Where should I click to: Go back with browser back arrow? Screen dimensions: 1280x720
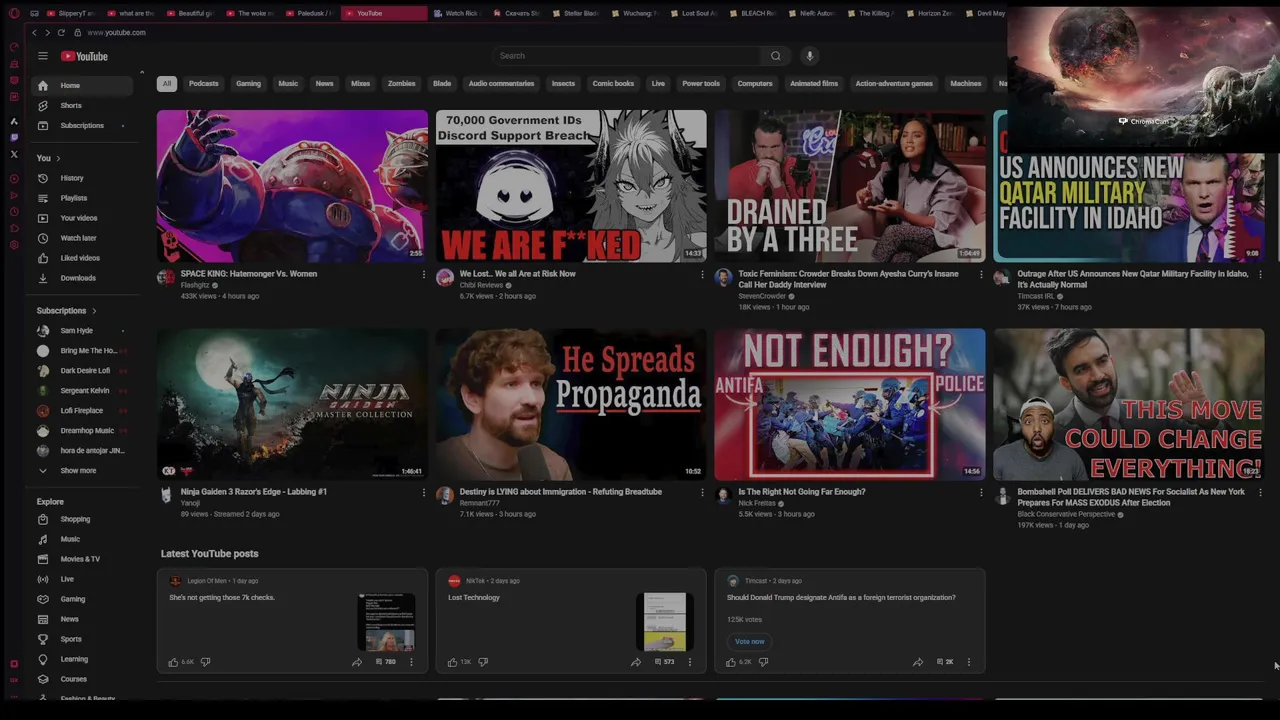(x=34, y=33)
